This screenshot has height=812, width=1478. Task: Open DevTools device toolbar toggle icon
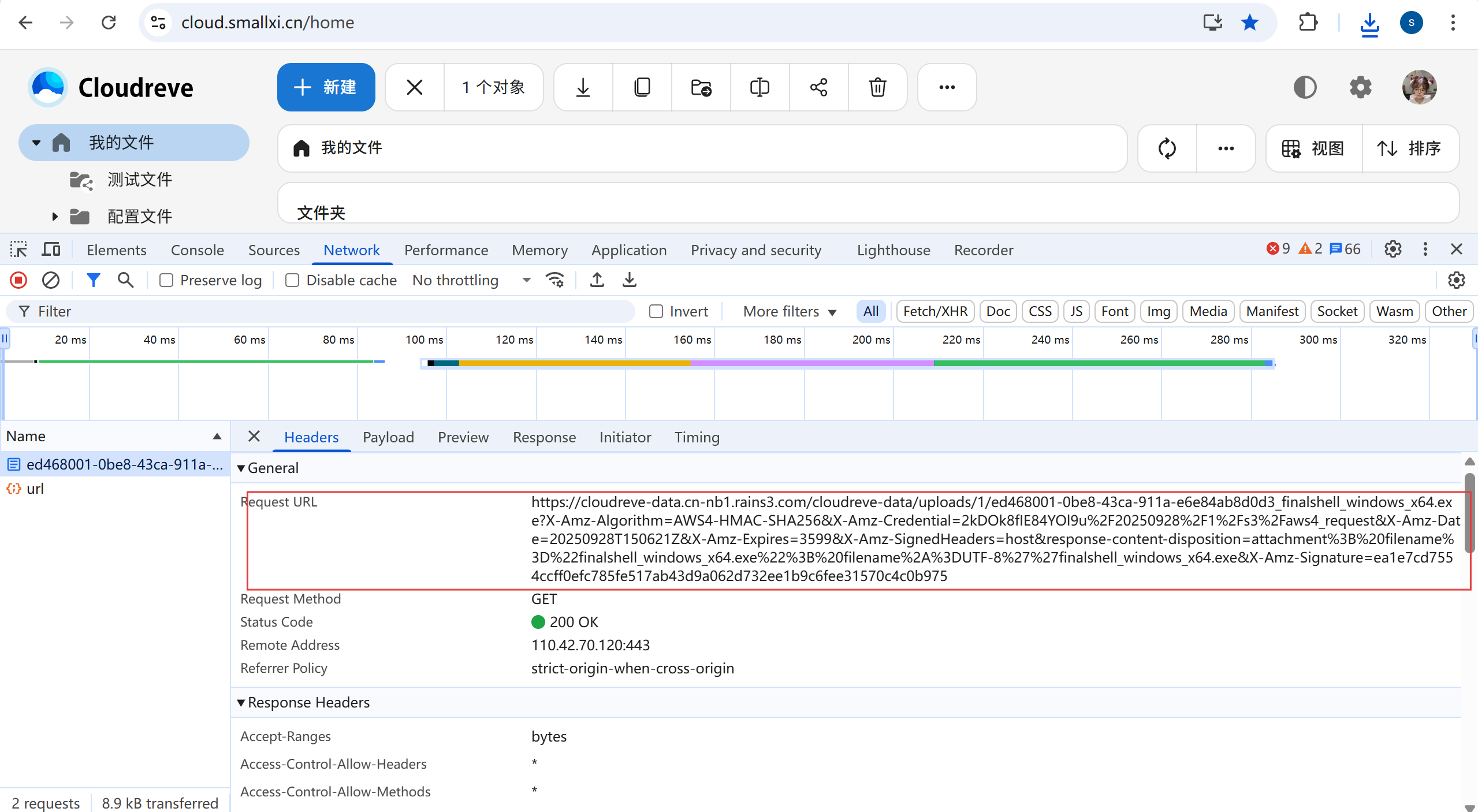[51, 249]
